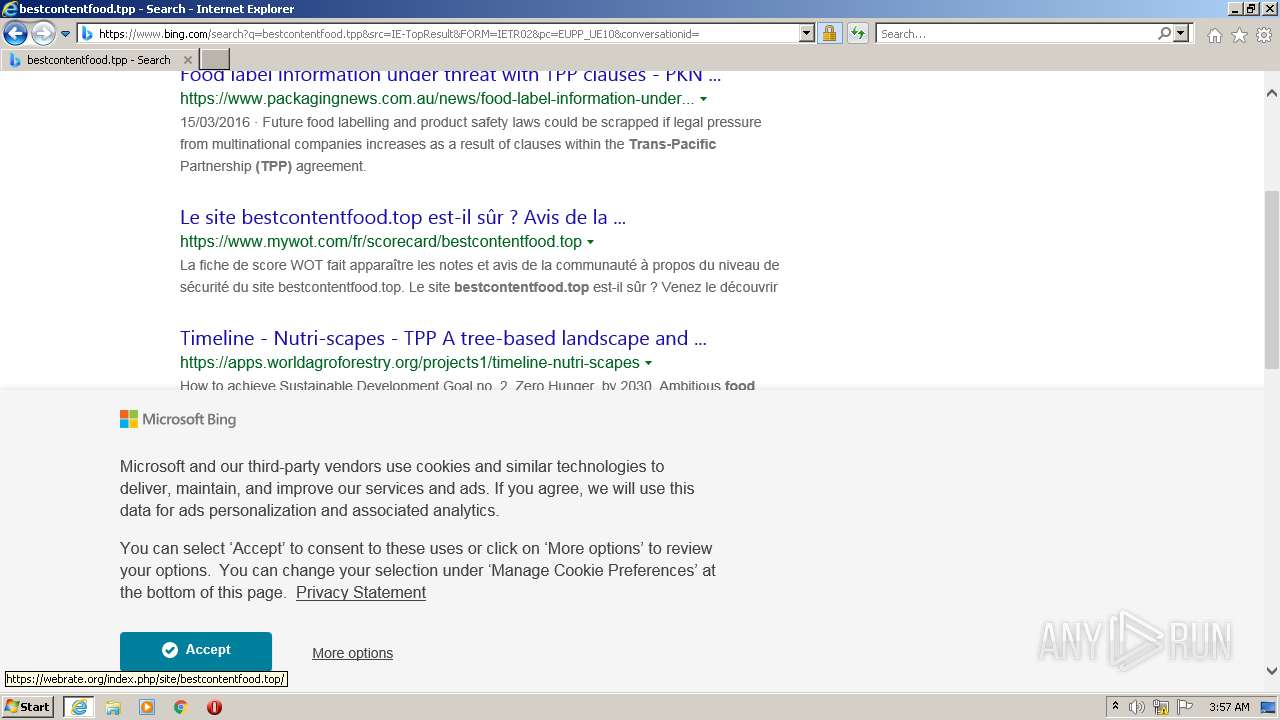Open Google Chrome from the taskbar
Viewport: 1280px width, 720px height.
pyautogui.click(x=181, y=707)
